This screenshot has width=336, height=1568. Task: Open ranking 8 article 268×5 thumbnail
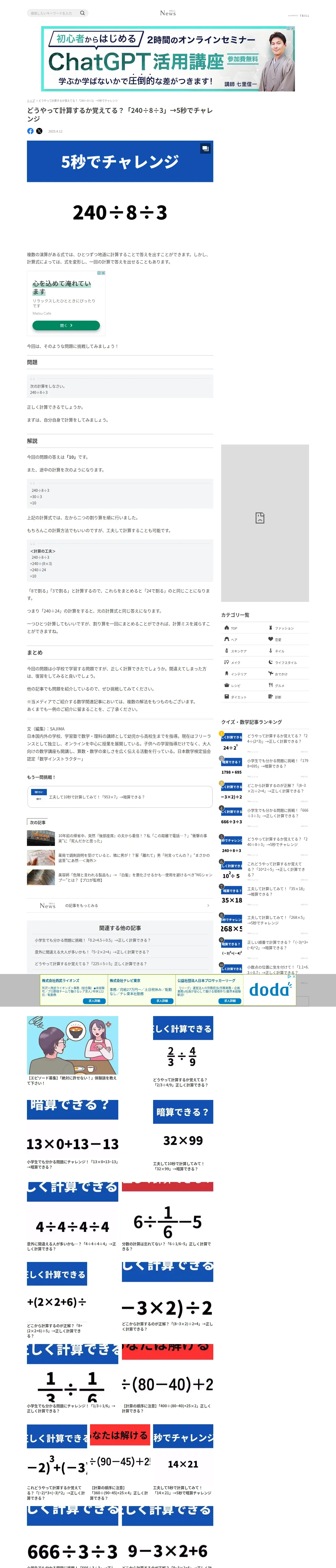[x=232, y=925]
